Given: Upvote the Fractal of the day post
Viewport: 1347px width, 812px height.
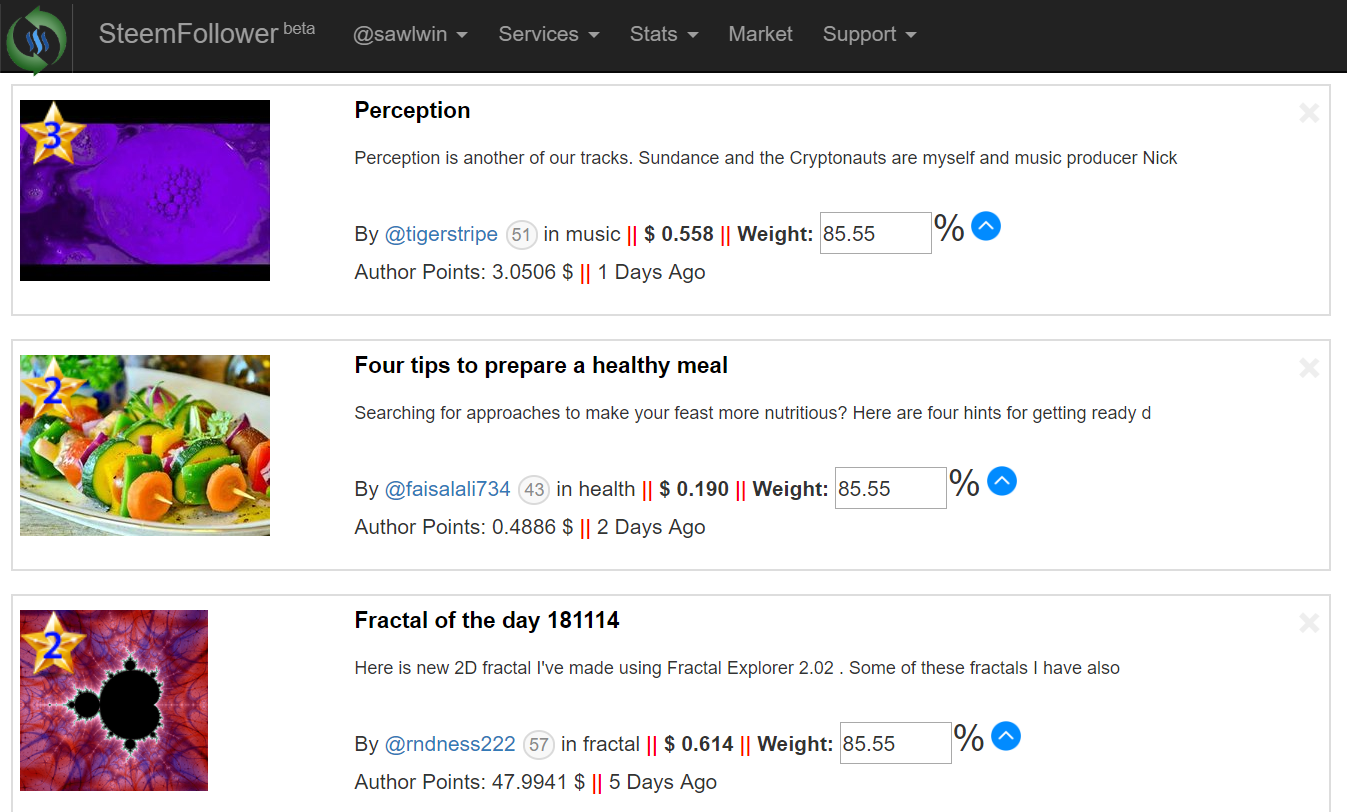Looking at the screenshot, I should 1005,737.
